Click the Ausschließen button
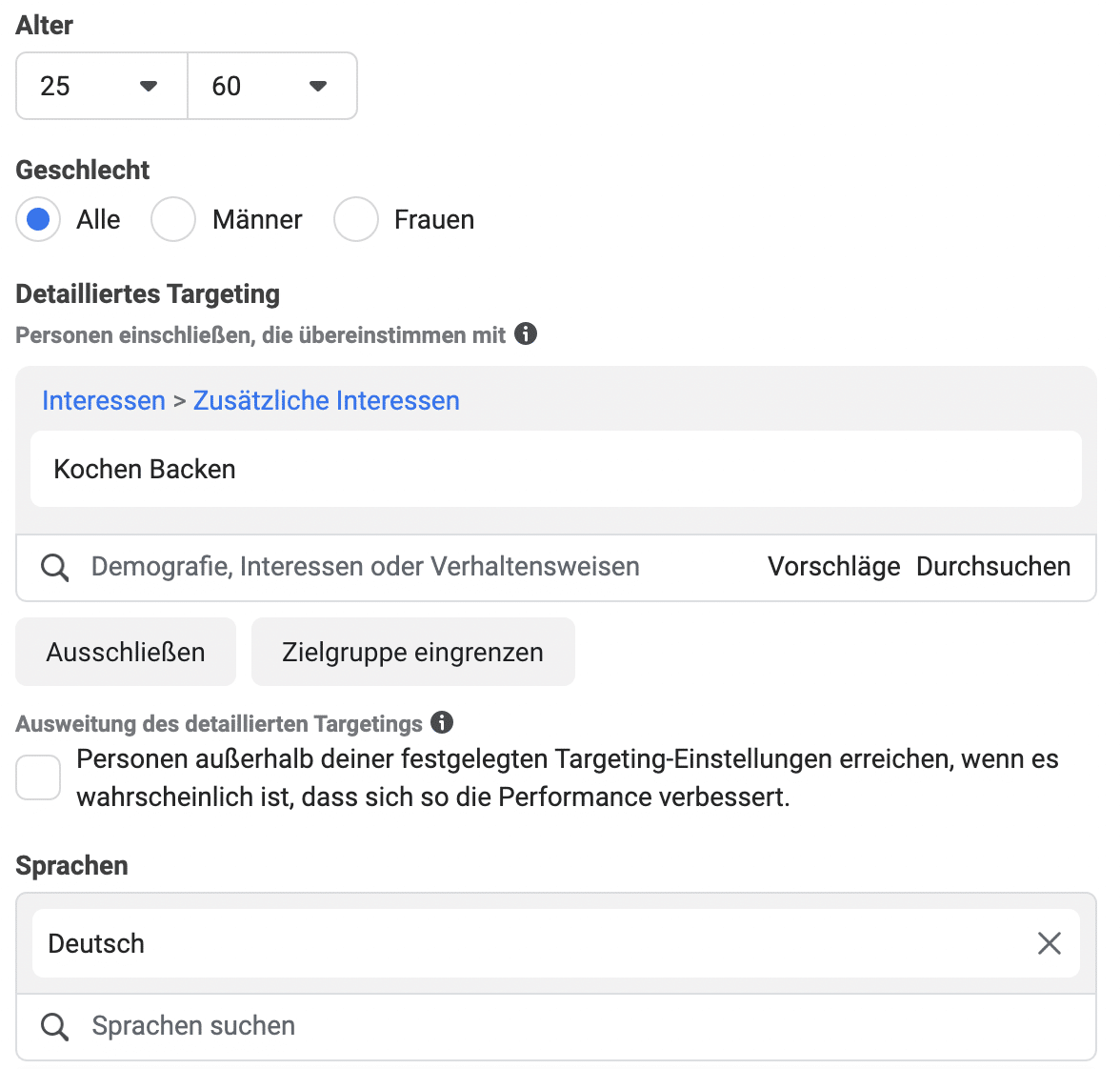Viewport: 1120px width, 1069px height. [x=126, y=652]
